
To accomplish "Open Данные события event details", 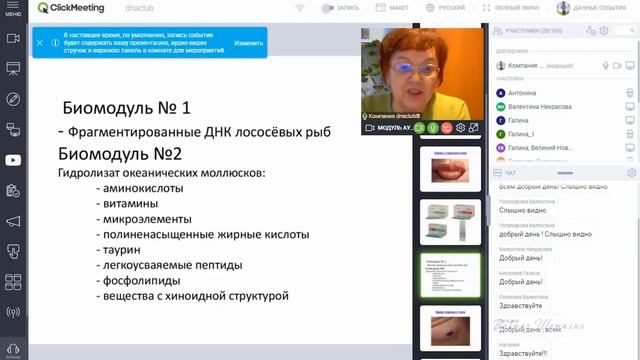I will [591, 8].
